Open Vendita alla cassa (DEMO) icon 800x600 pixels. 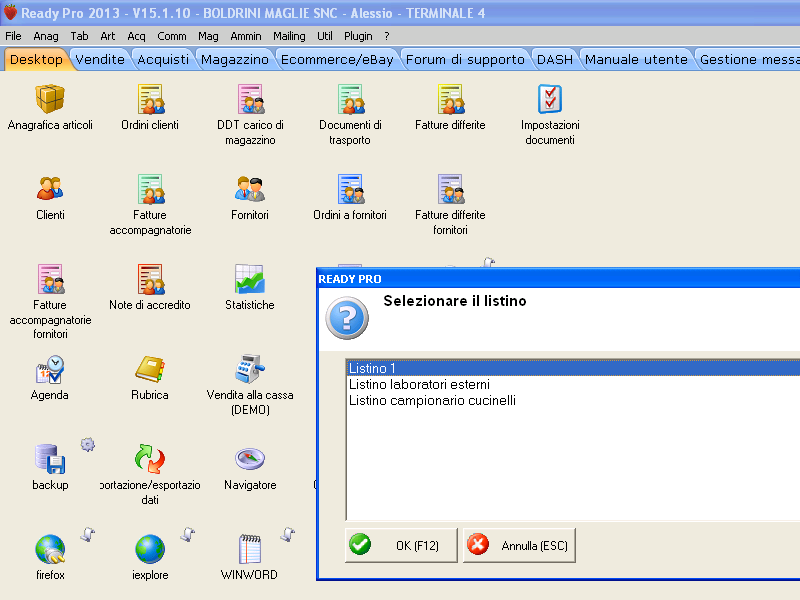pos(250,368)
